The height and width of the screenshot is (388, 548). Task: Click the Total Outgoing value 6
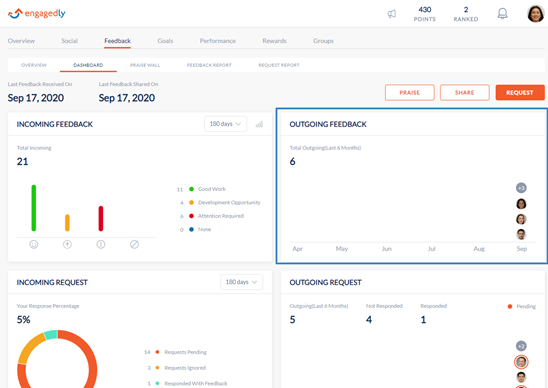[x=293, y=161]
